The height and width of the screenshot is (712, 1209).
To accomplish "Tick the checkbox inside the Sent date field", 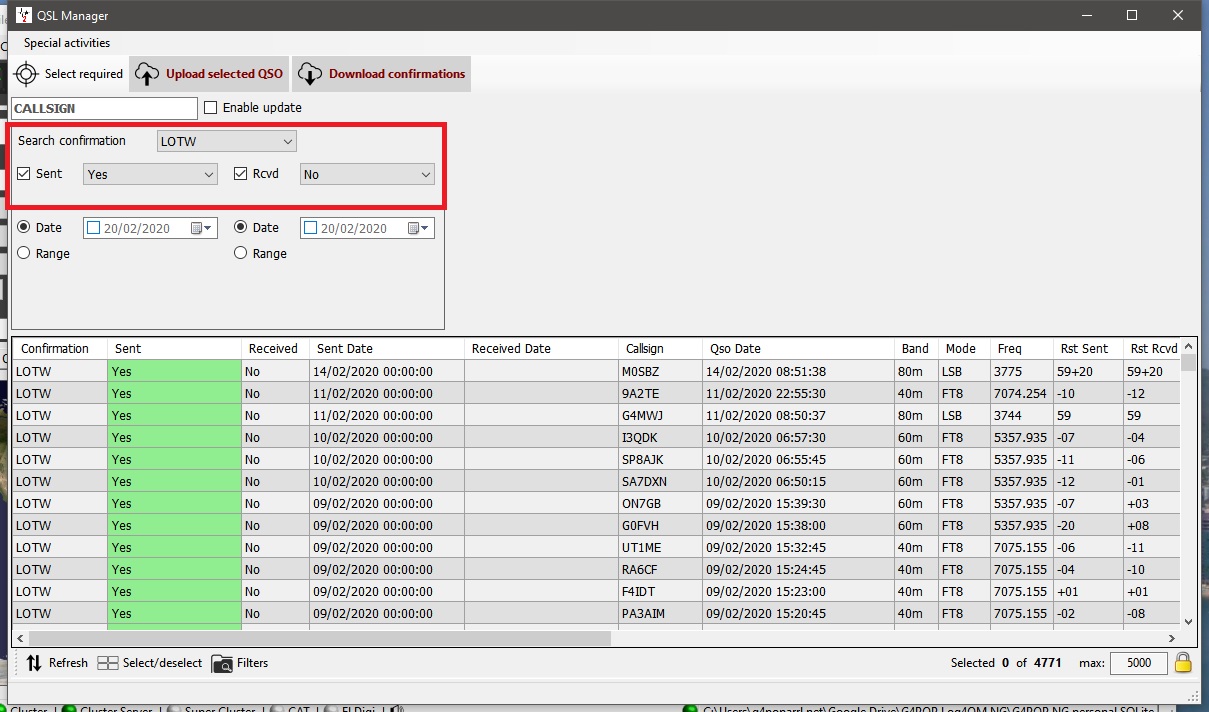I will (x=94, y=228).
